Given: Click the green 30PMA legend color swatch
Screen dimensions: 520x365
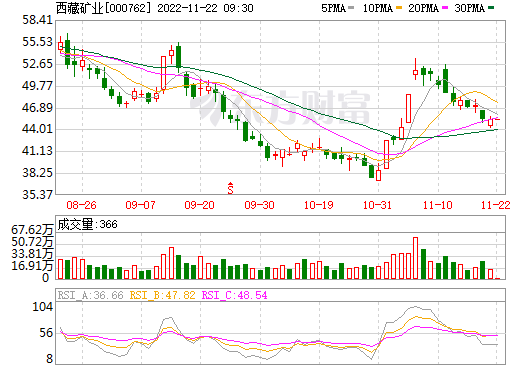Looking at the screenshot, I should click(x=491, y=8).
